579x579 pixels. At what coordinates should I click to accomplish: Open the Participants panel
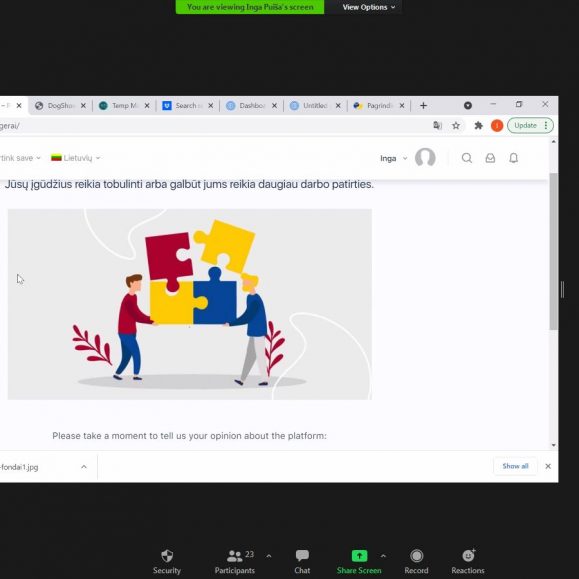pos(235,562)
